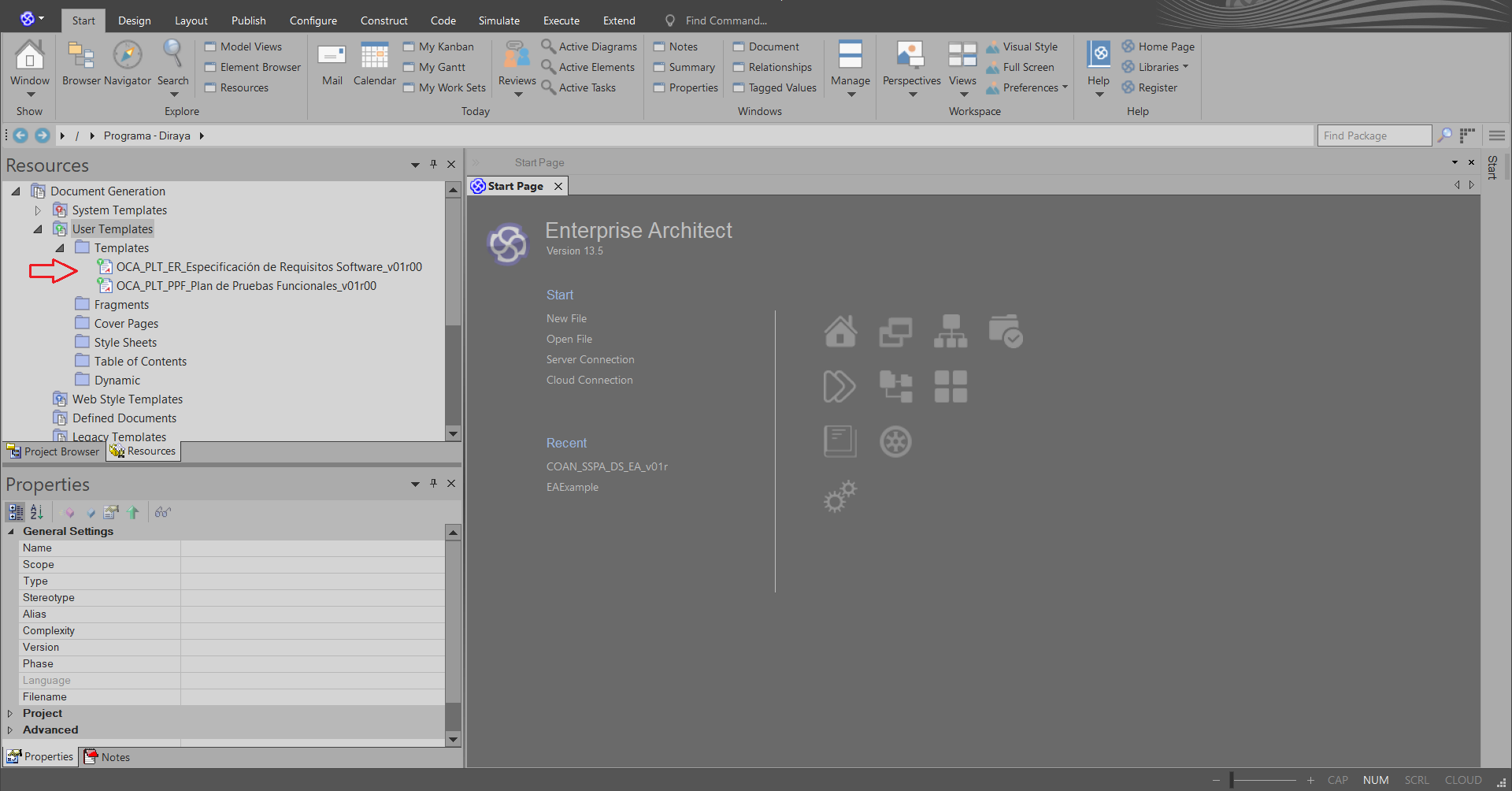Click Server Connection link

tap(590, 359)
